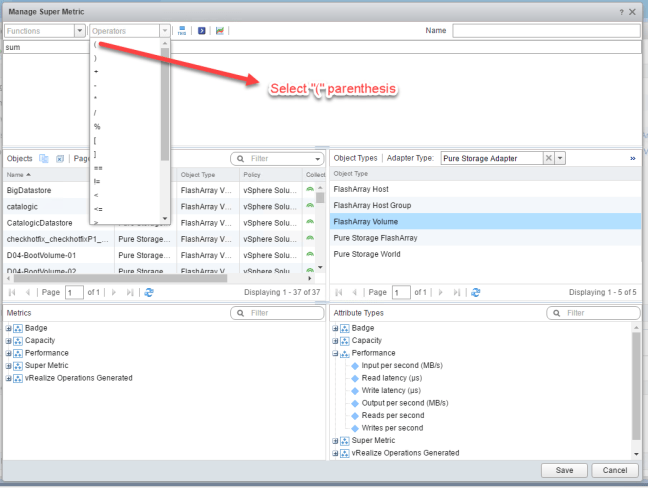Choose the '==' operator in list

coord(96,168)
